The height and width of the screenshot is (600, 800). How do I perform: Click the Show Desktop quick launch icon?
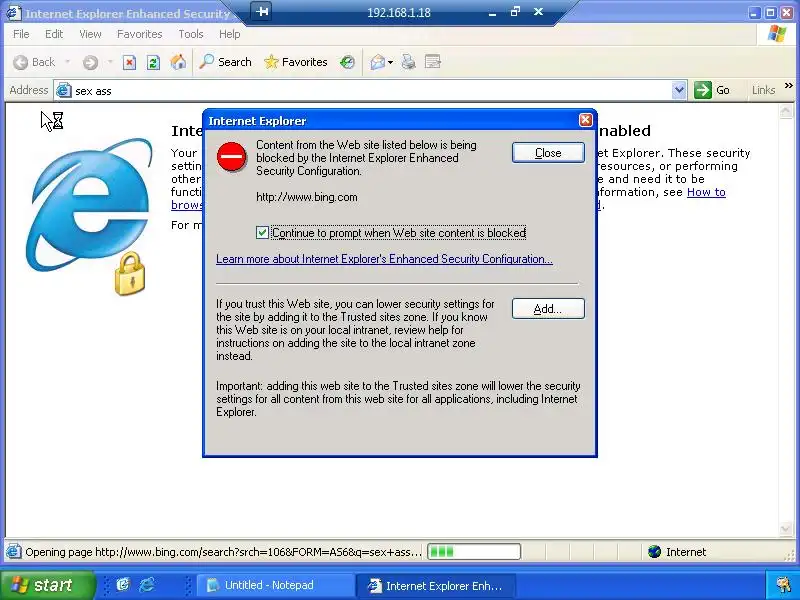coord(123,585)
